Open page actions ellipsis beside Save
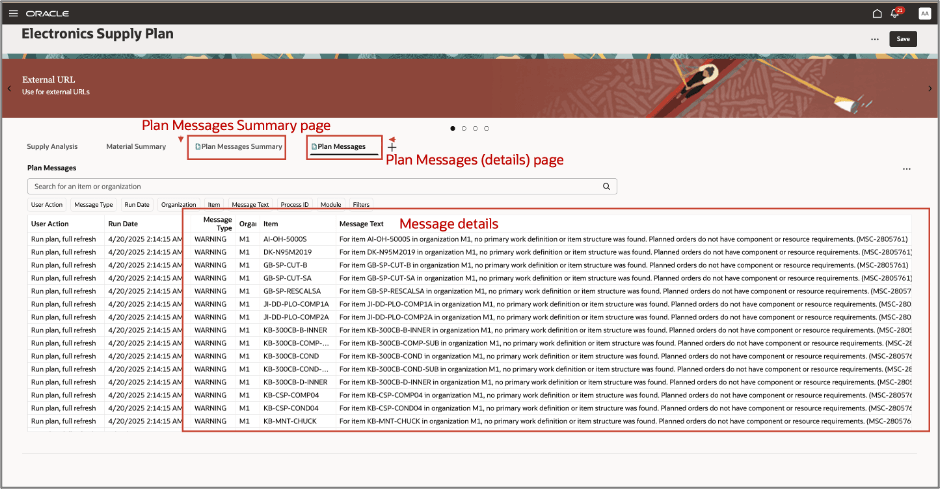This screenshot has width=940, height=490. (x=875, y=39)
